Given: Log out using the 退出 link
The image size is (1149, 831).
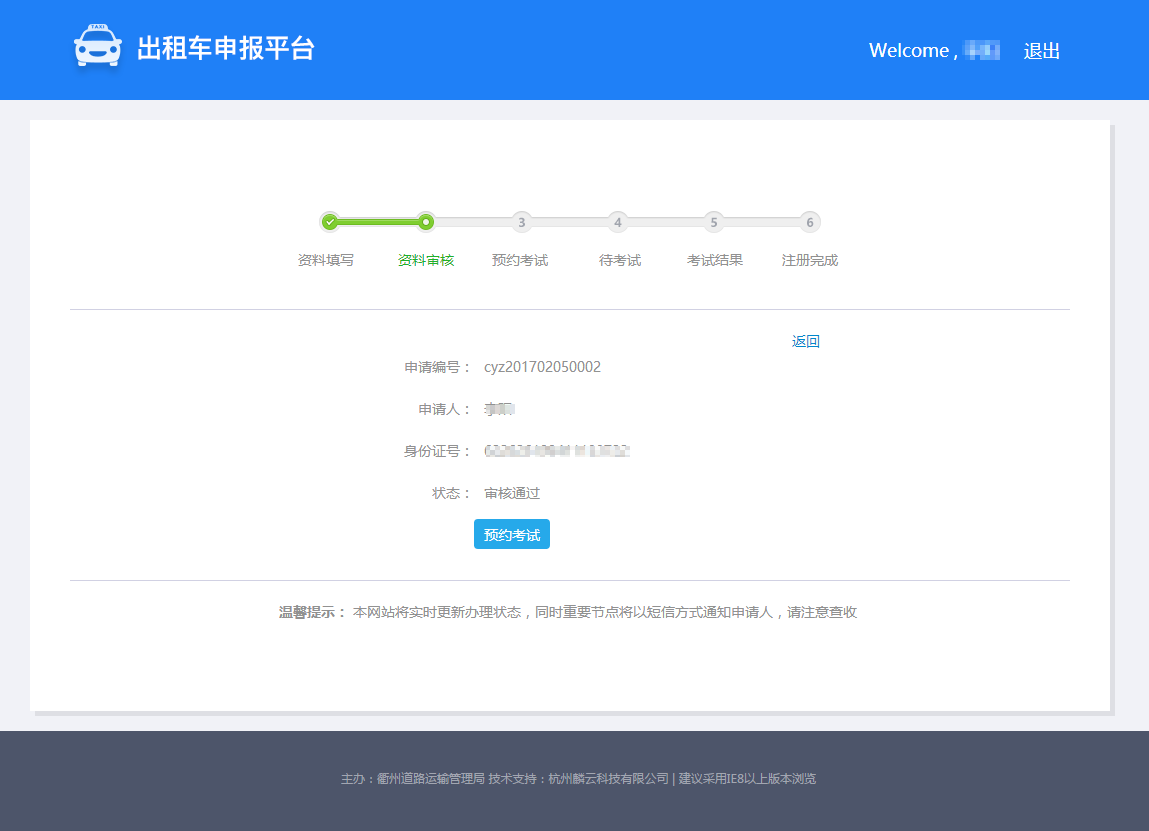Looking at the screenshot, I should point(1041,51).
